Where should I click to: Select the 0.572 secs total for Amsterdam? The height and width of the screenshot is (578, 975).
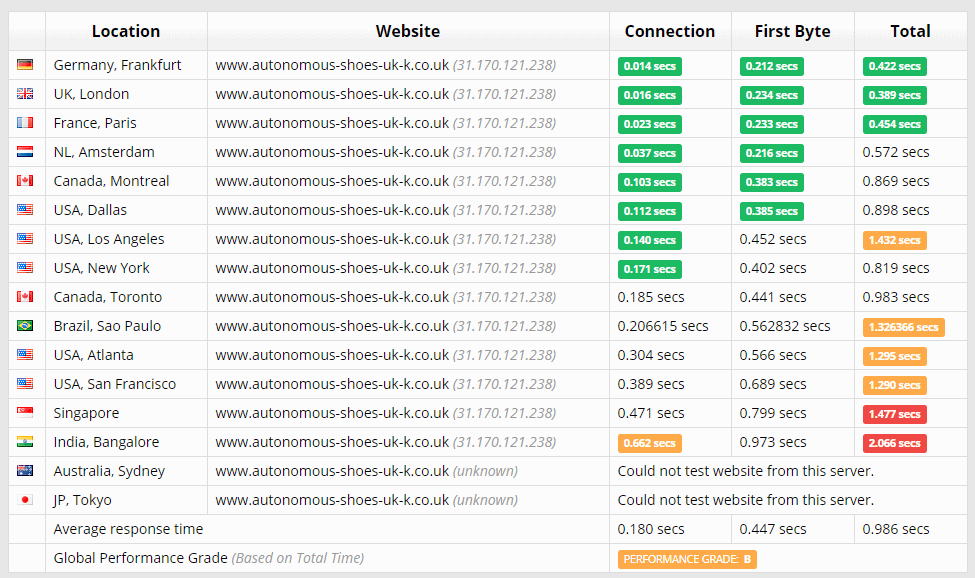896,152
